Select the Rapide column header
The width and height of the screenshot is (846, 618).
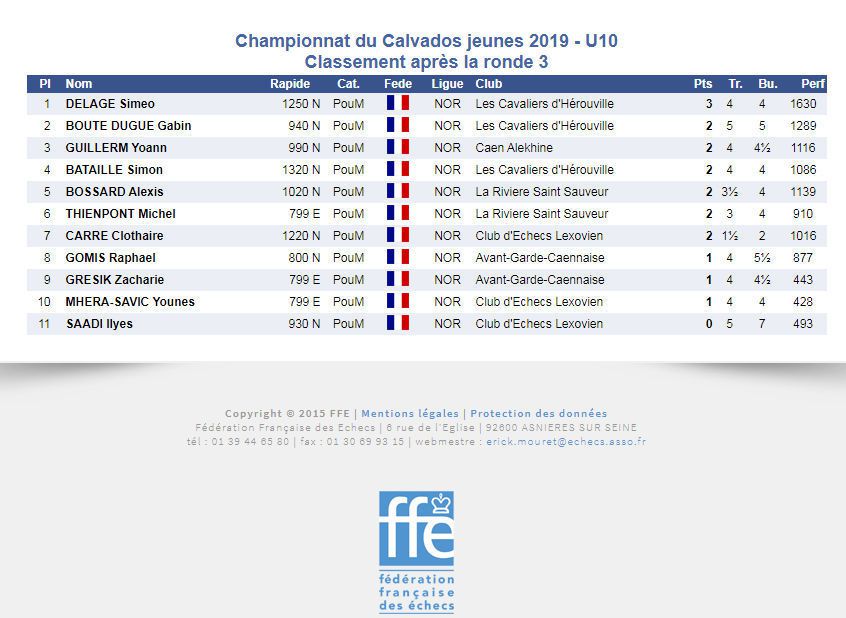[x=290, y=84]
